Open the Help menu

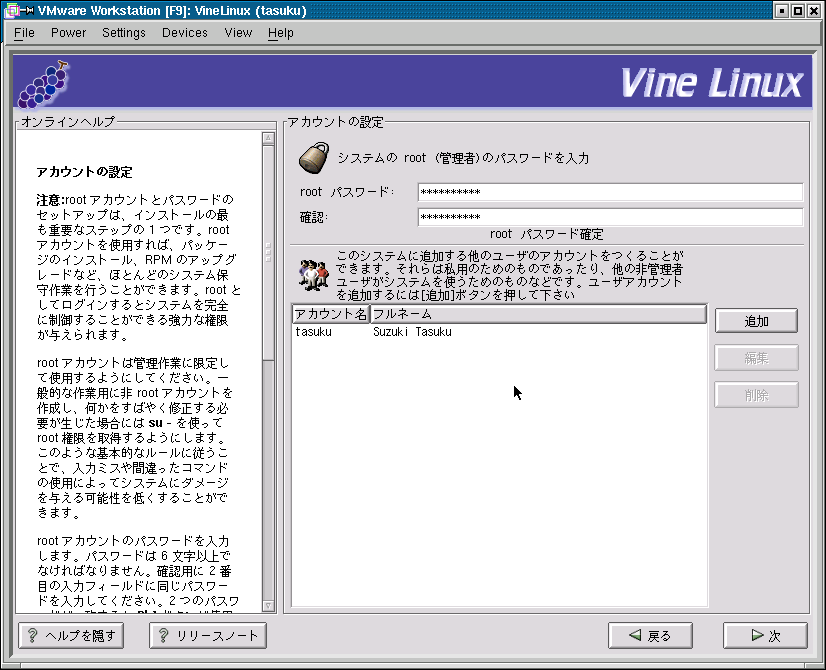coord(281,33)
